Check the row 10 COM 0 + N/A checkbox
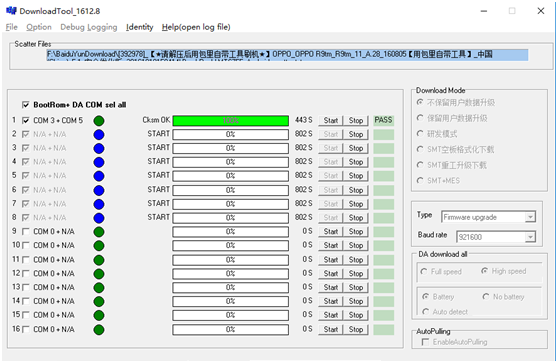Screen dimensions: 558x361 click(26, 246)
